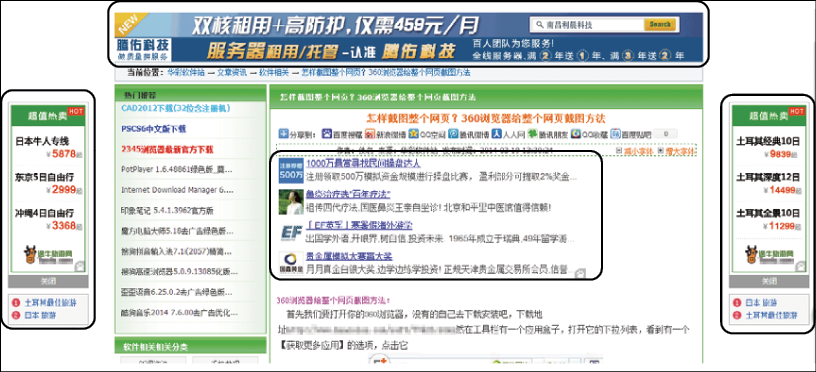Share to Sina Weibo 新浪微博 icon
Screen dimensions: 816x372
369,133
